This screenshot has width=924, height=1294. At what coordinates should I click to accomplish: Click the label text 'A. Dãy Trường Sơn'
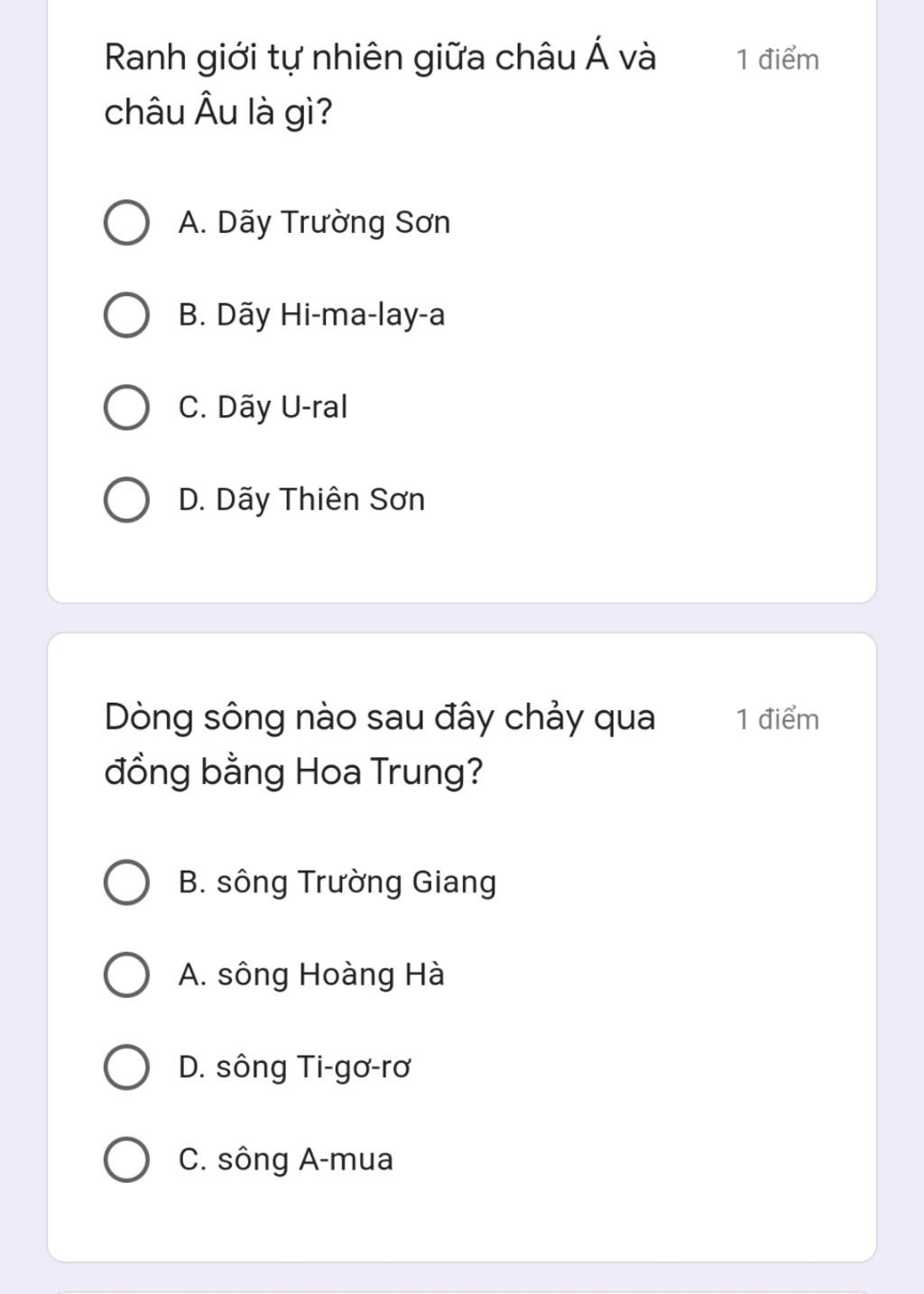[314, 223]
